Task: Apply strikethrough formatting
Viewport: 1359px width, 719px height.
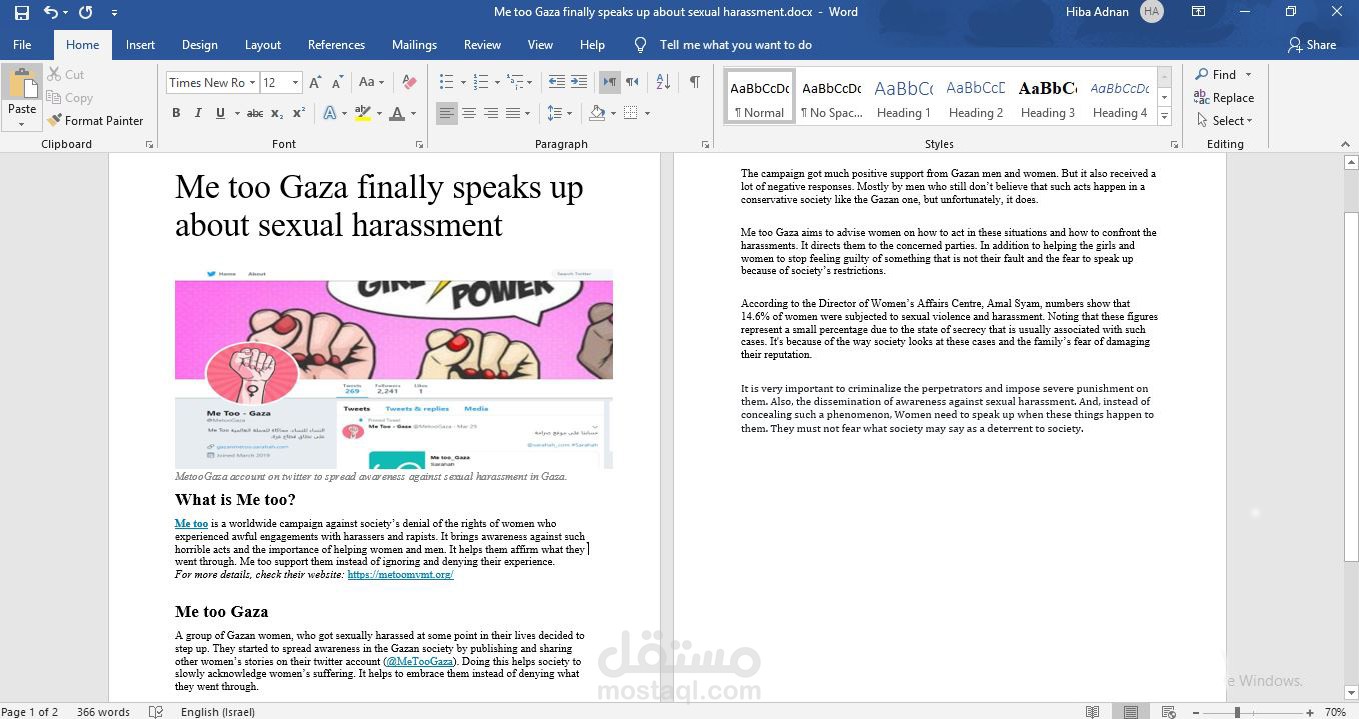Action: pyautogui.click(x=255, y=113)
